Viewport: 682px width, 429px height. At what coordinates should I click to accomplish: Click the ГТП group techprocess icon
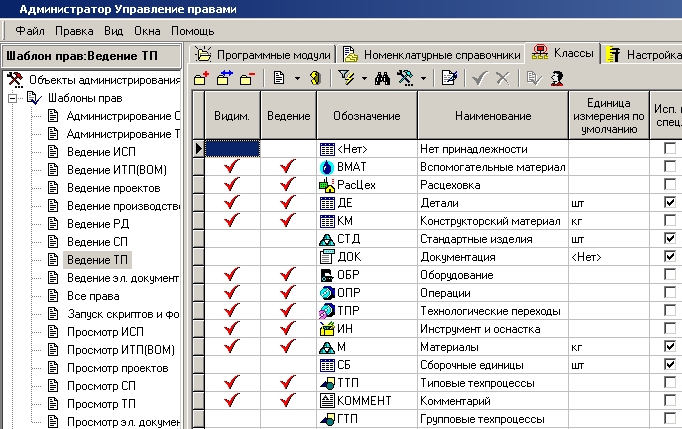[327, 419]
